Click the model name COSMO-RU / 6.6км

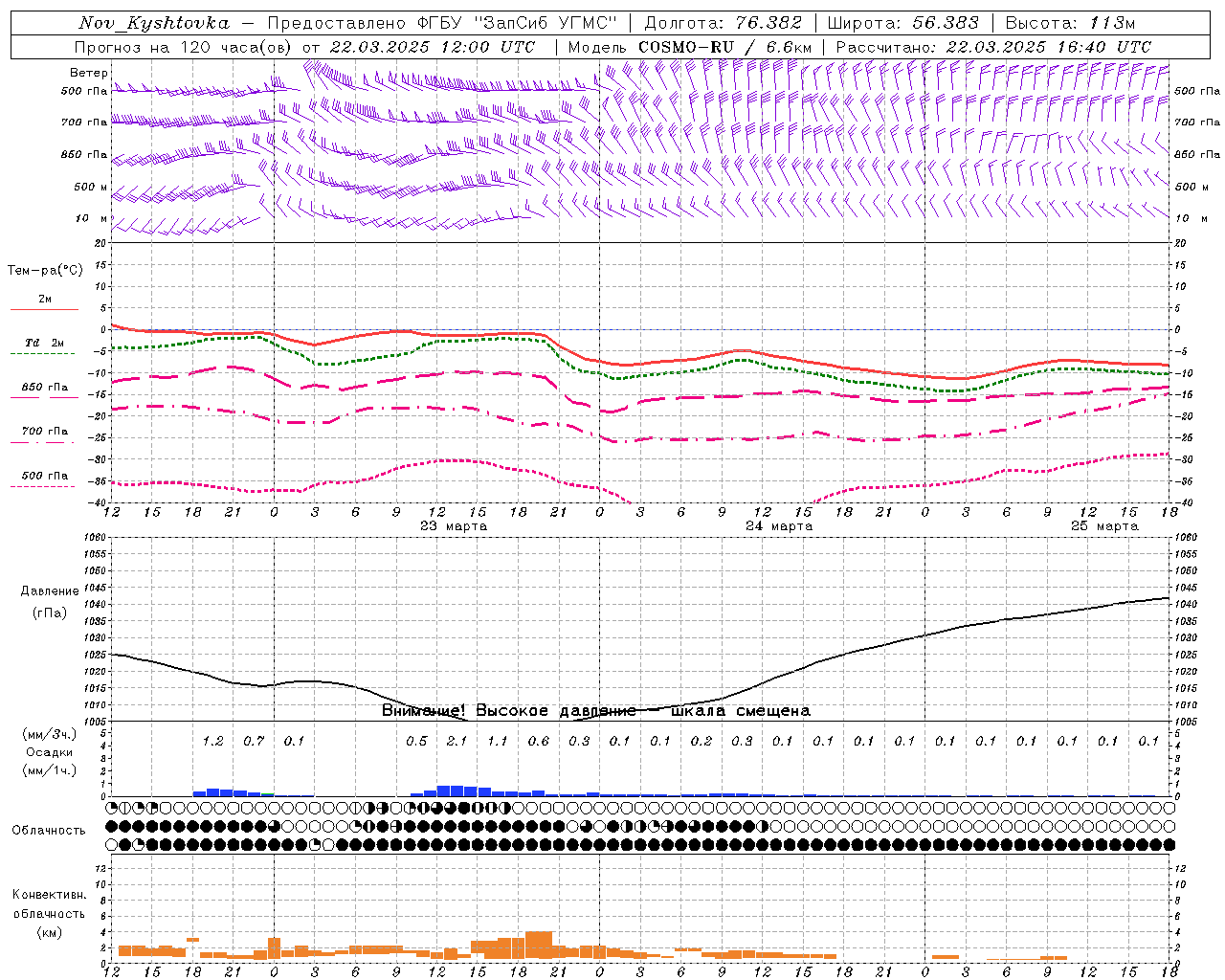(x=725, y=47)
